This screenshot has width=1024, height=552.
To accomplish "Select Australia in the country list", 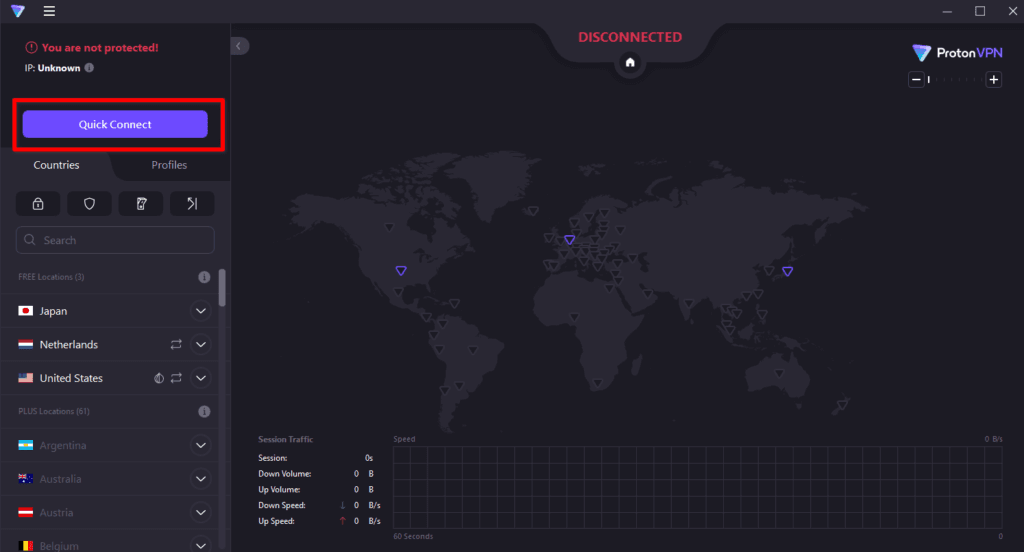I will 60,479.
